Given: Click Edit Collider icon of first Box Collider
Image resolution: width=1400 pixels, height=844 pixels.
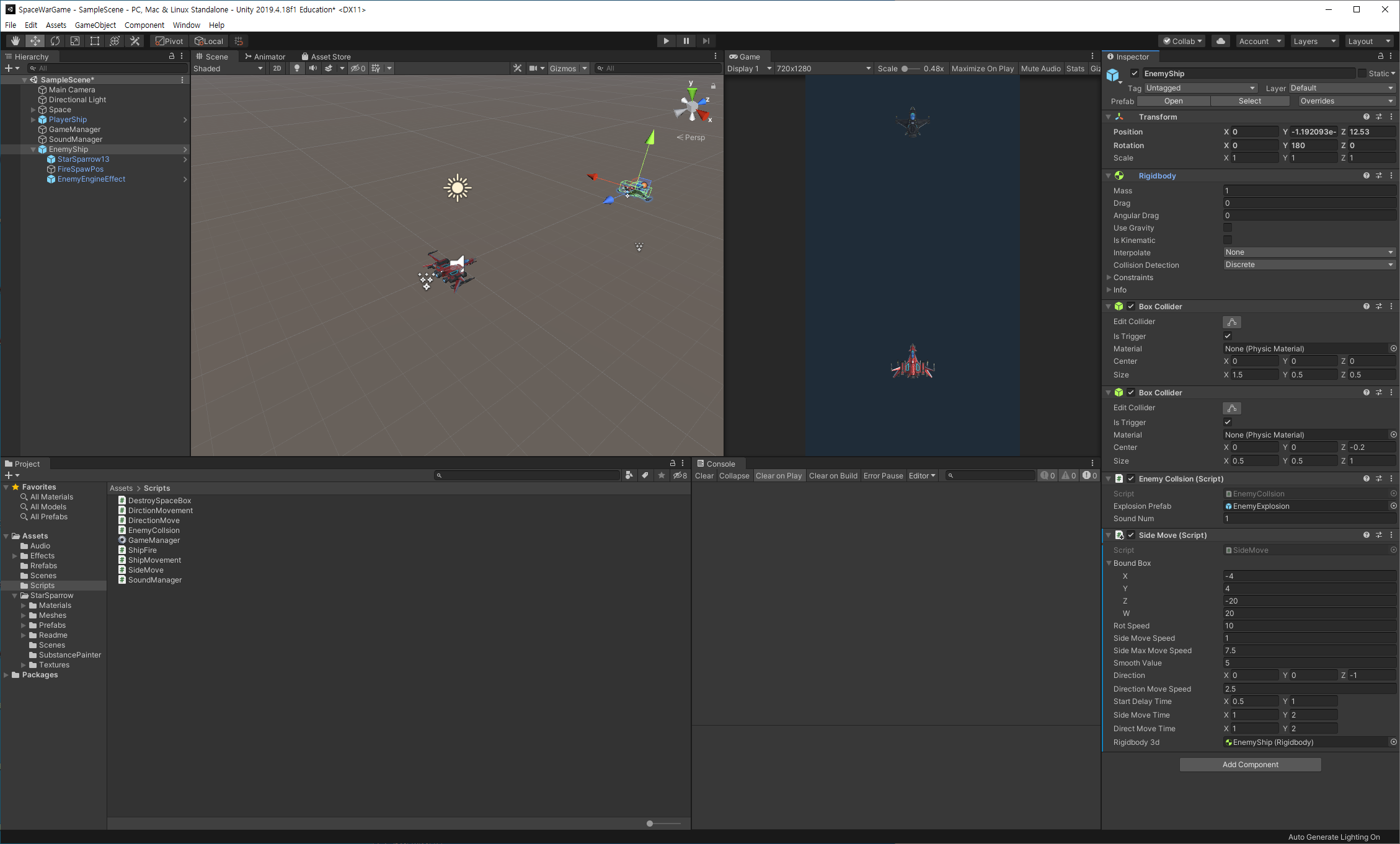Looking at the screenshot, I should point(1231,322).
